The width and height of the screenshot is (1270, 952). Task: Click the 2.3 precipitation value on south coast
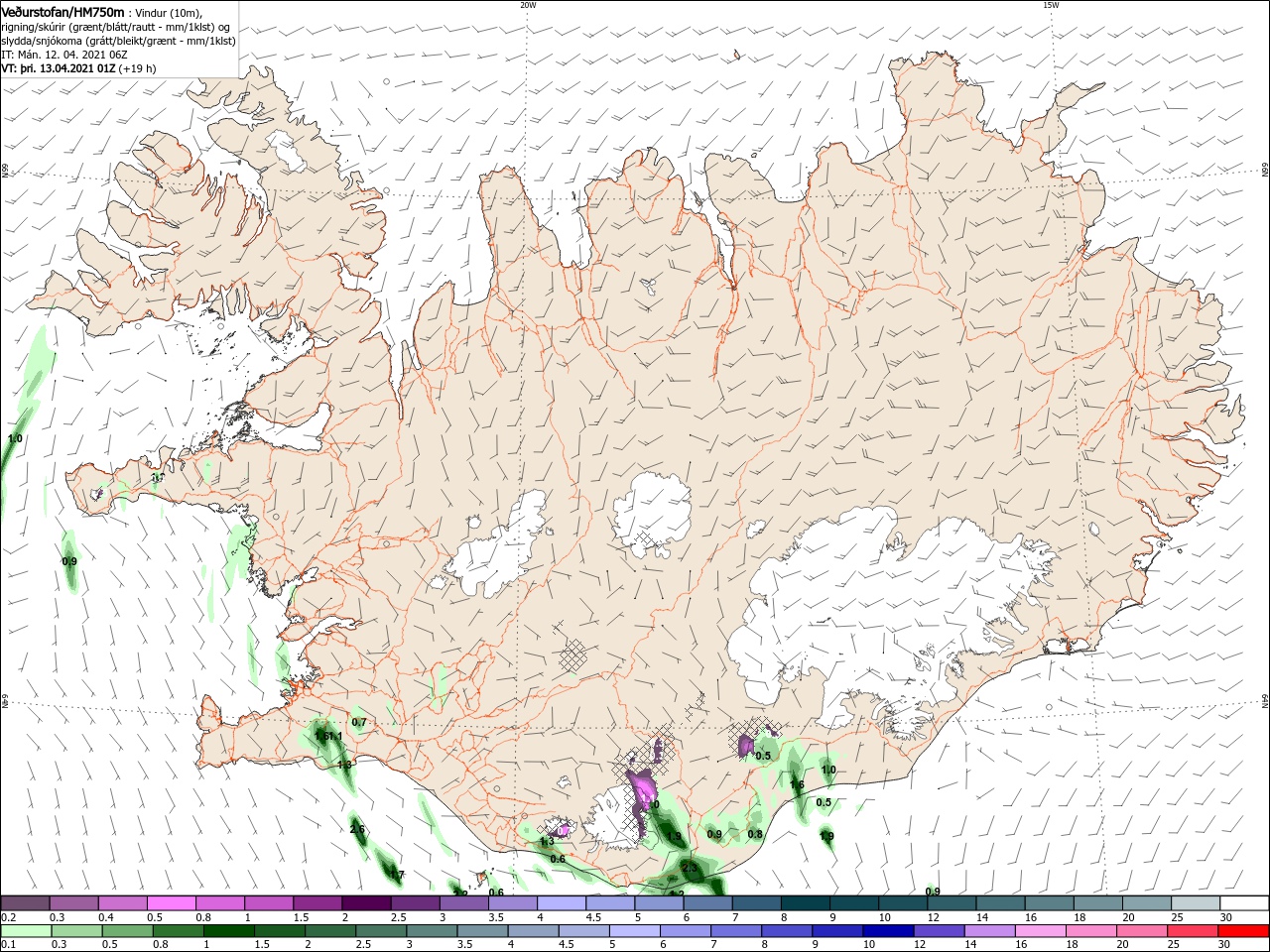[692, 868]
